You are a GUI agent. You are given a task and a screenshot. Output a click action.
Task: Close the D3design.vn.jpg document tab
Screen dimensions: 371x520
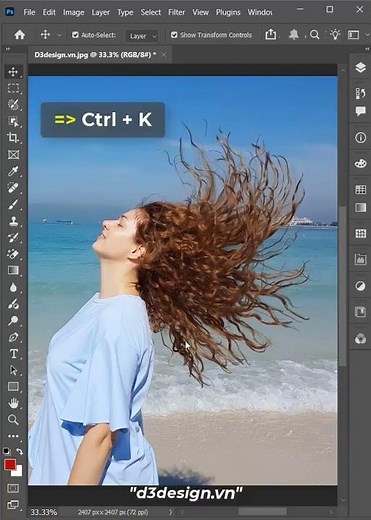(x=164, y=55)
